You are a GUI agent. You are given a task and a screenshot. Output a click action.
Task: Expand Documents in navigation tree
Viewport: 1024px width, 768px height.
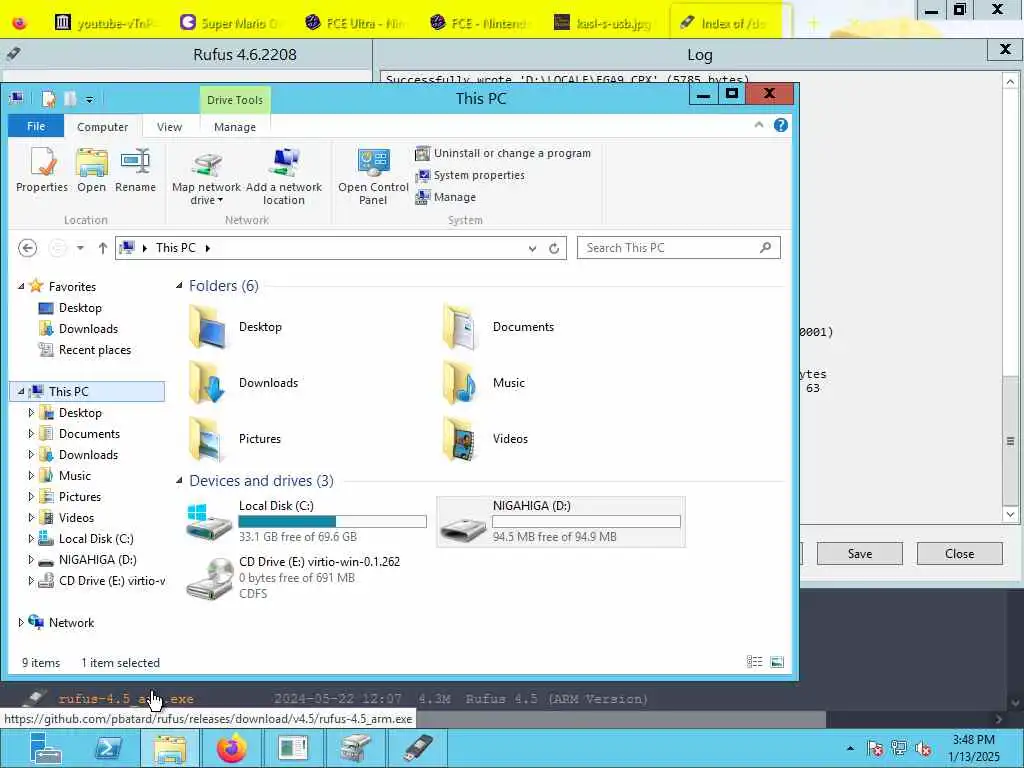[x=31, y=434]
